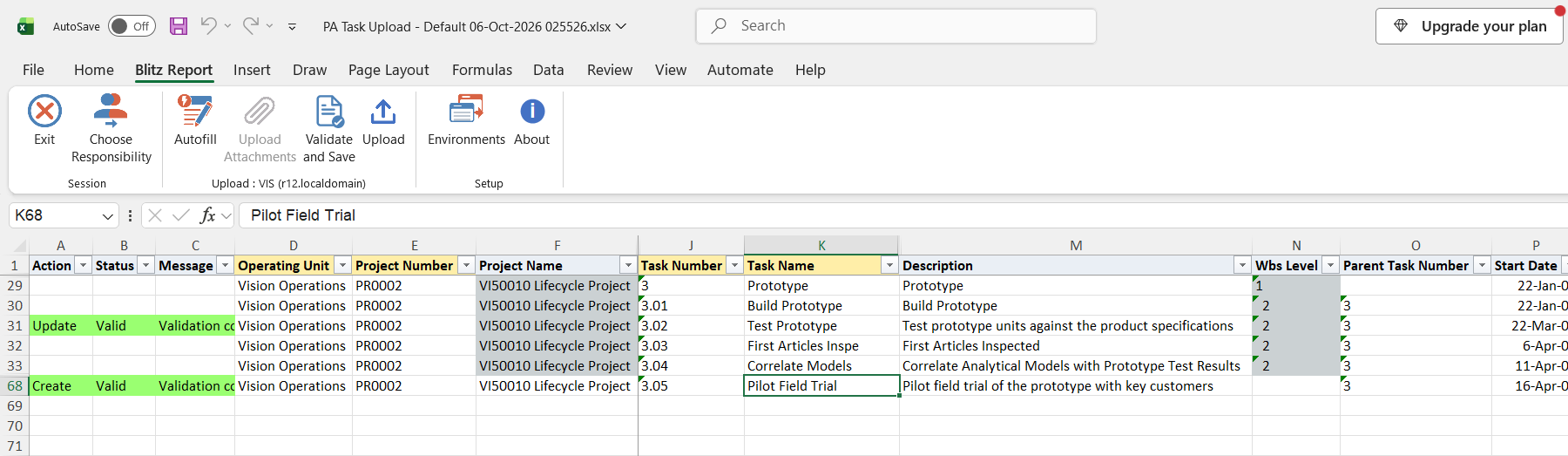Image resolution: width=1568 pixels, height=456 pixels.
Task: Click the formula bar Enter checkmark
Action: pos(181,215)
